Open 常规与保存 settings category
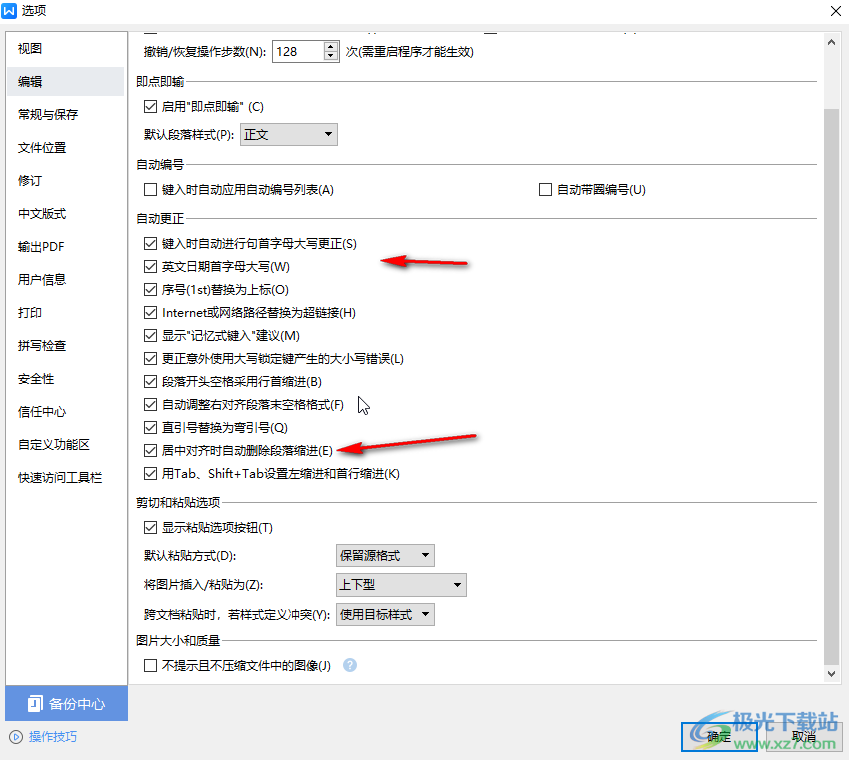849x760 pixels. [x=48, y=115]
